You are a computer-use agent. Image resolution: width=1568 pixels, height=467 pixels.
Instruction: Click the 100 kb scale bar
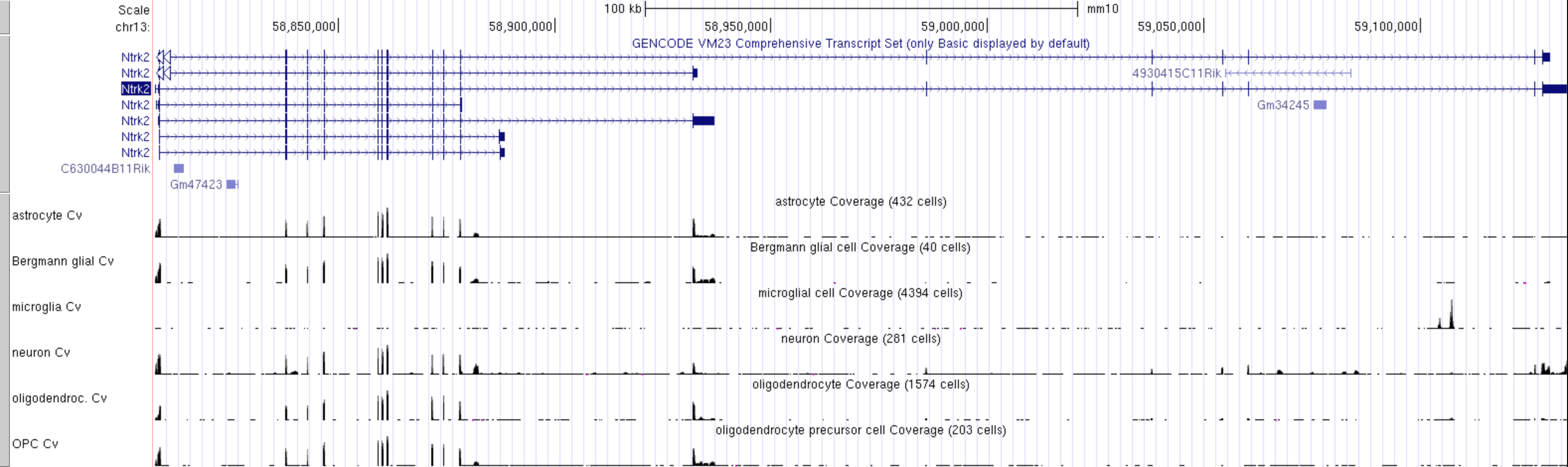click(x=861, y=8)
